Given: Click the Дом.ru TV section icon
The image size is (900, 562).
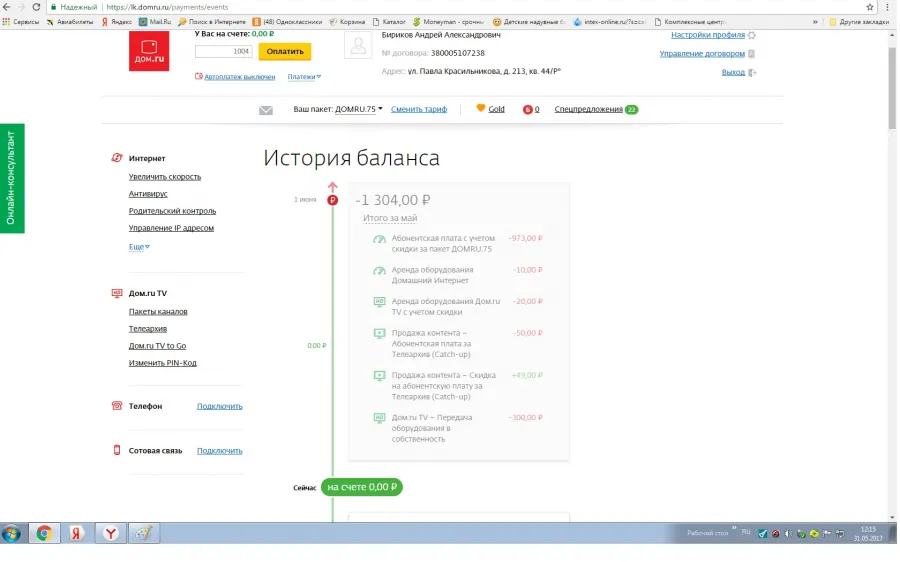Looking at the screenshot, I should click(x=117, y=293).
